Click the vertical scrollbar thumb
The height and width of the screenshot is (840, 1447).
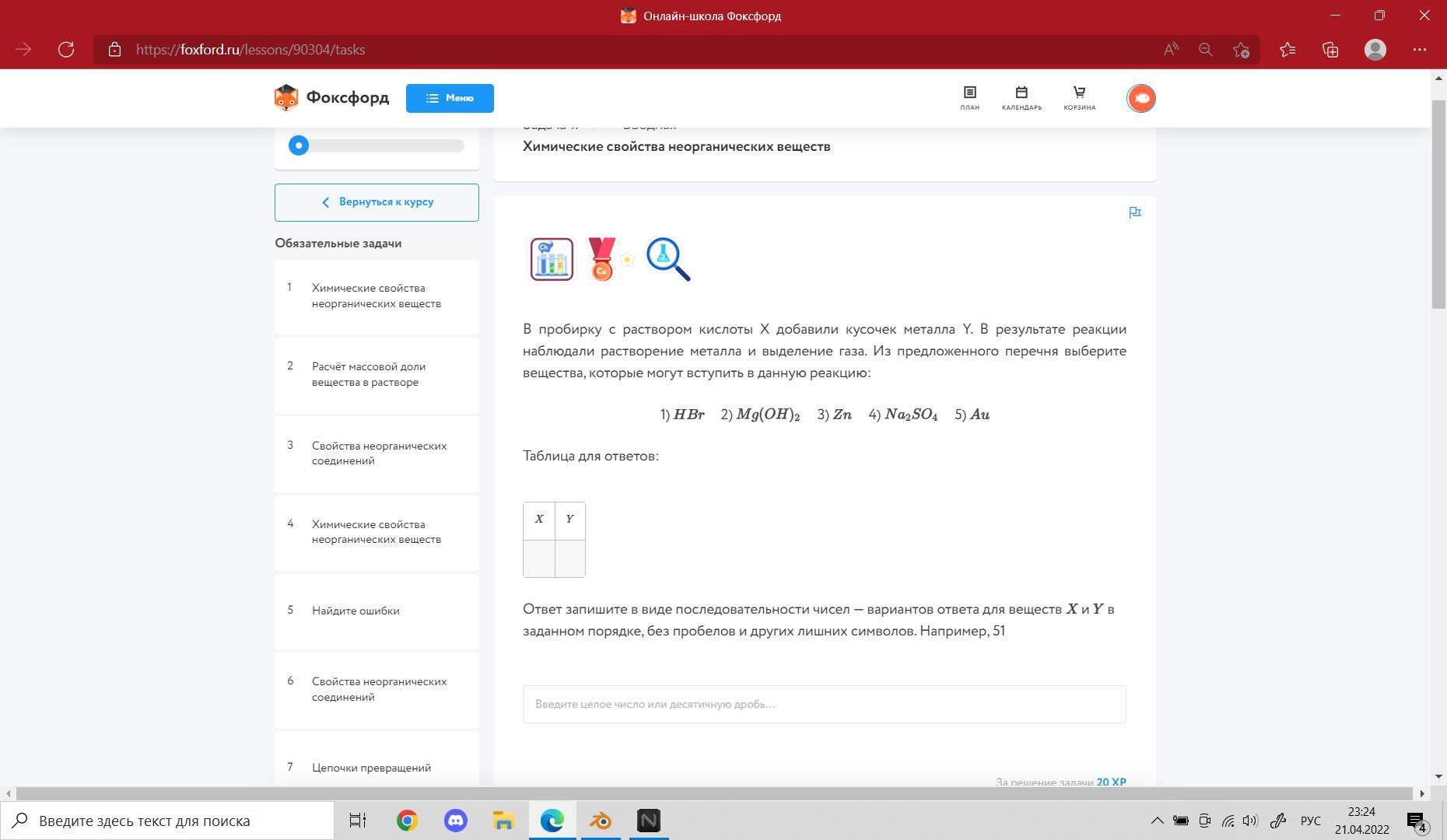pos(1438,204)
